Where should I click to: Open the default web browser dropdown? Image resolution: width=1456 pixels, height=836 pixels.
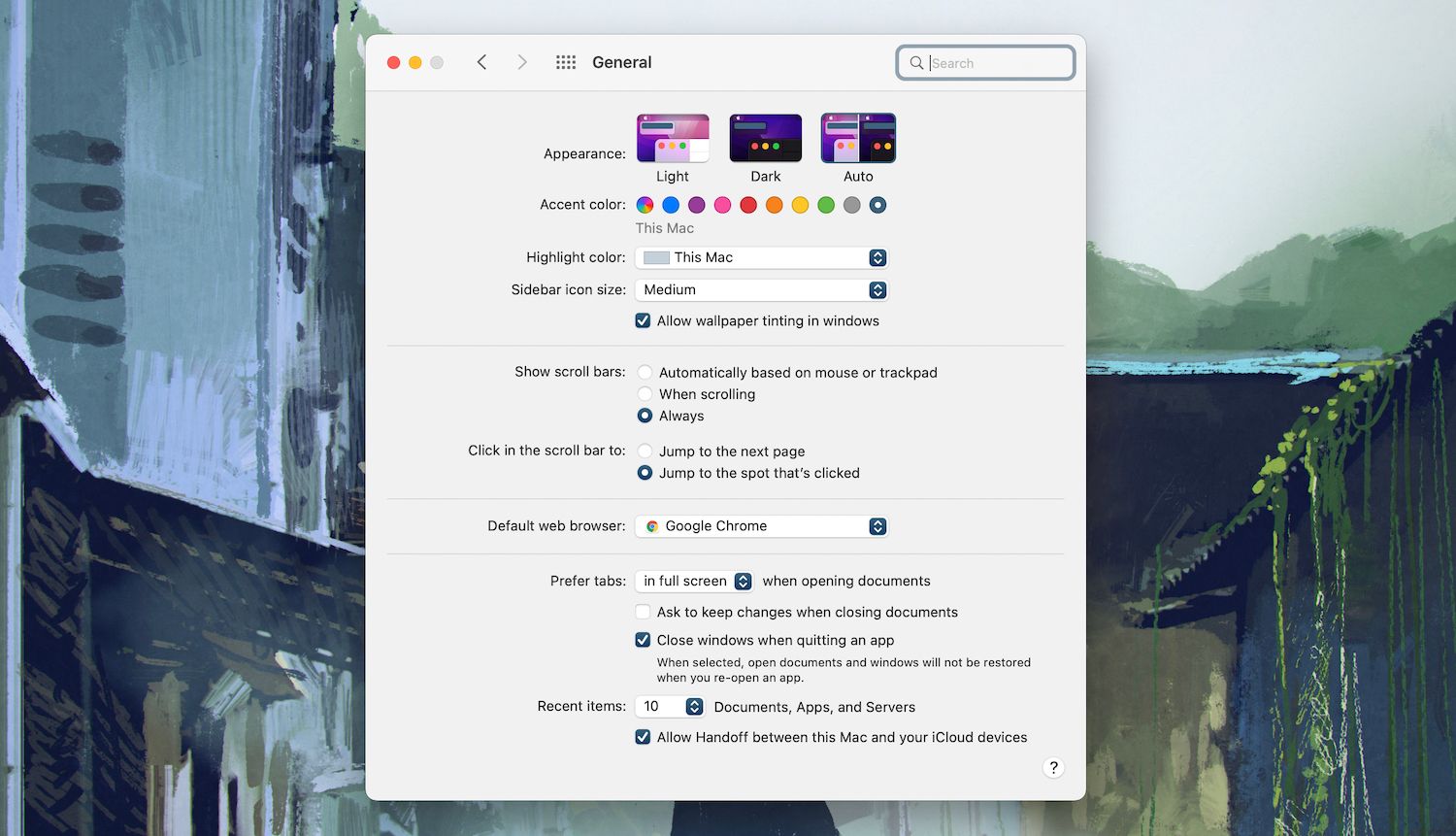761,525
